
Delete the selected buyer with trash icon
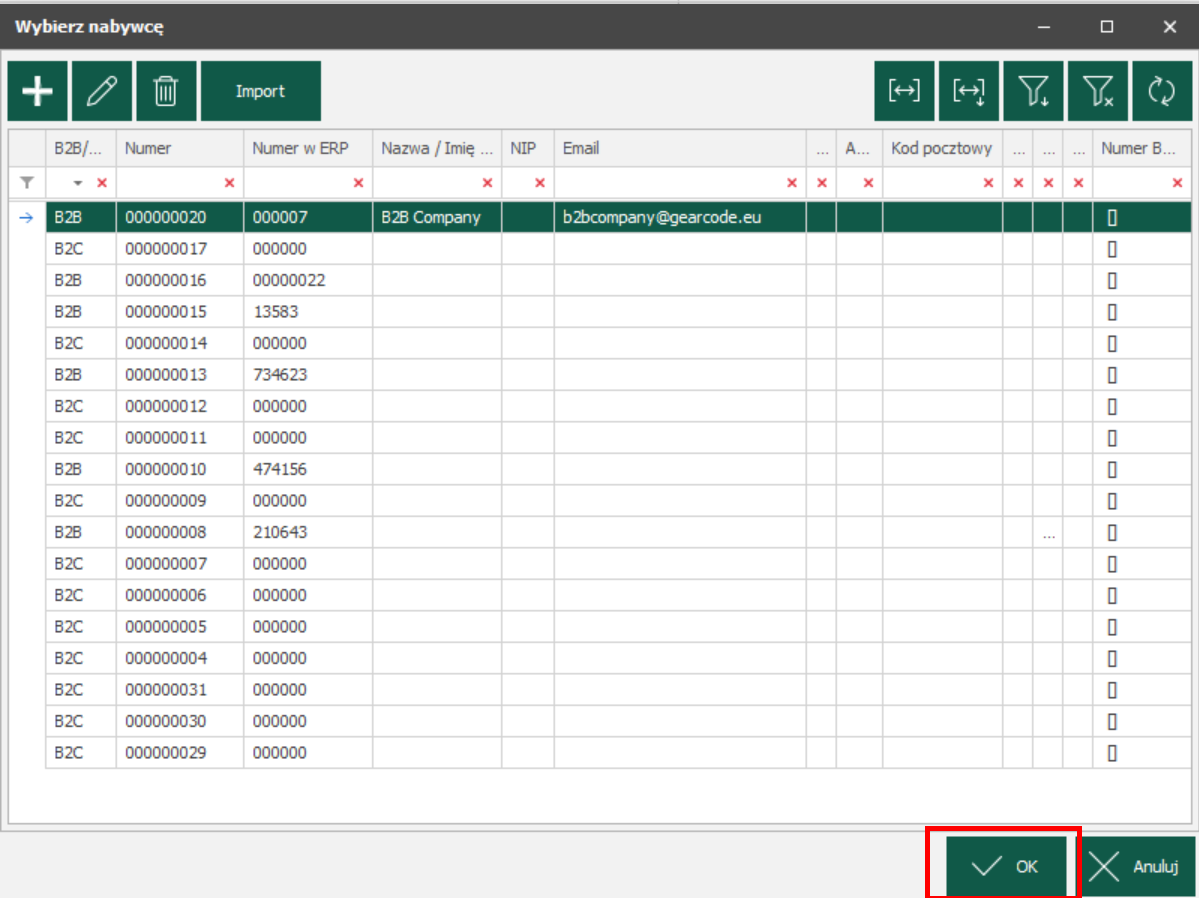point(166,91)
